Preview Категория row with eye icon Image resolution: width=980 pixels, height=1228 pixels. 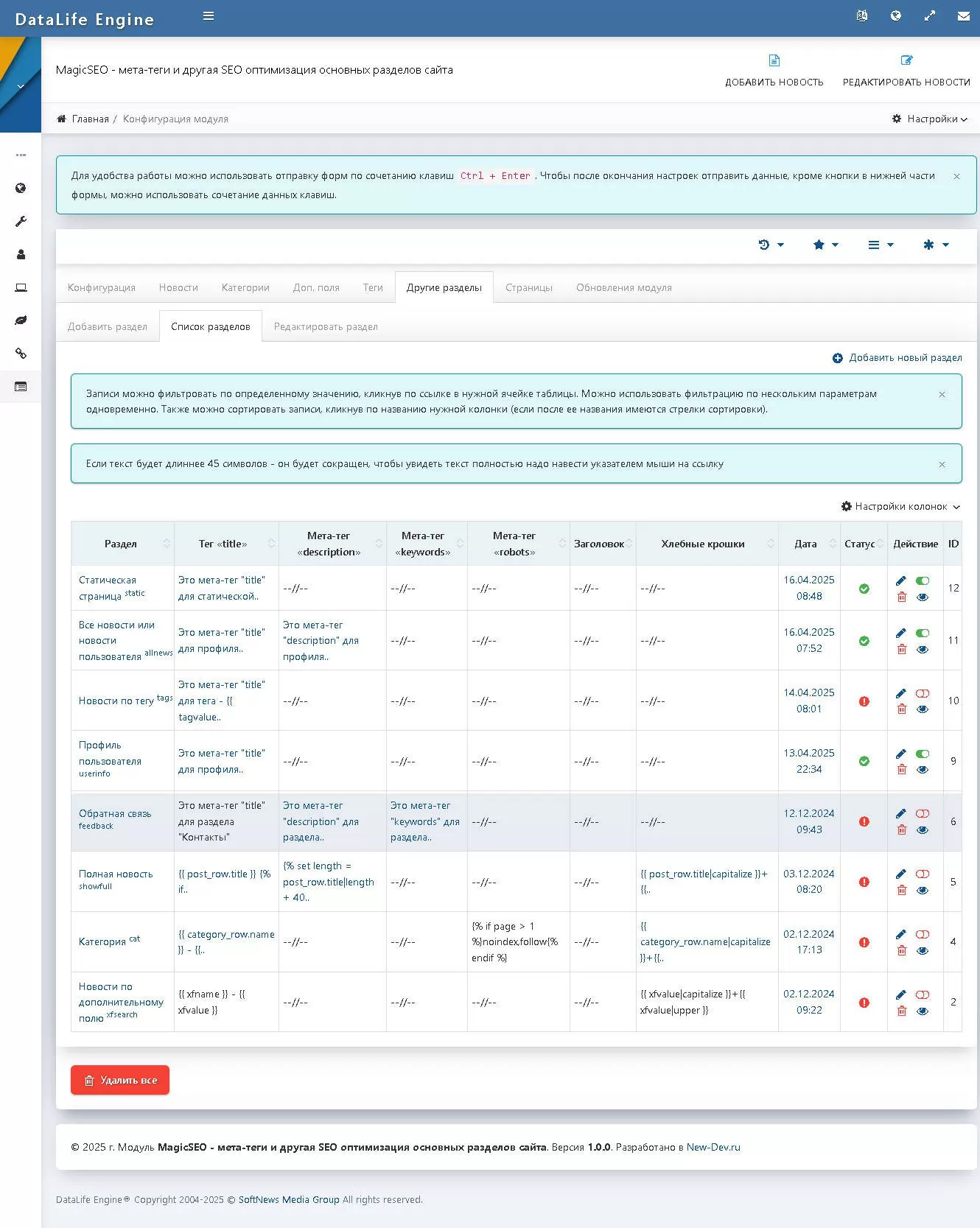[x=923, y=951]
